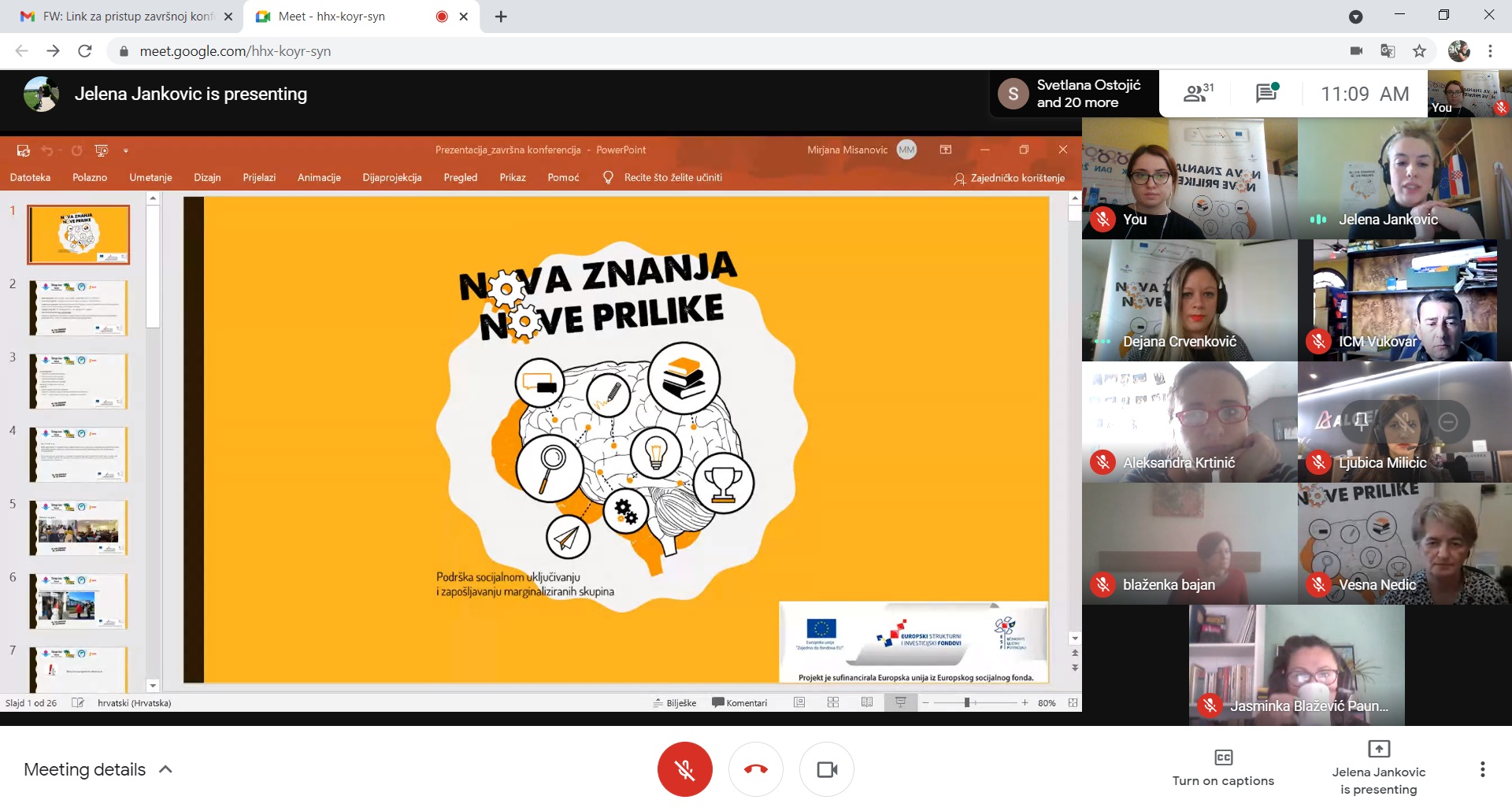Click the red hang up call button
This screenshot has height=811, width=1512.
tap(755, 769)
